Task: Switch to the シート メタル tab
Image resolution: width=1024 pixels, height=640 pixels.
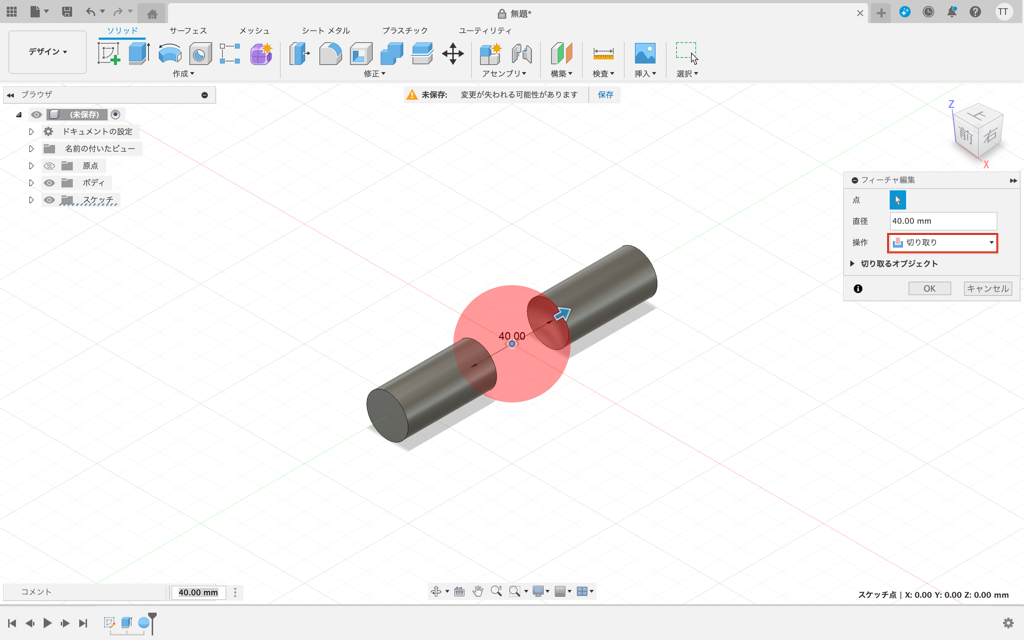Action: click(x=325, y=31)
